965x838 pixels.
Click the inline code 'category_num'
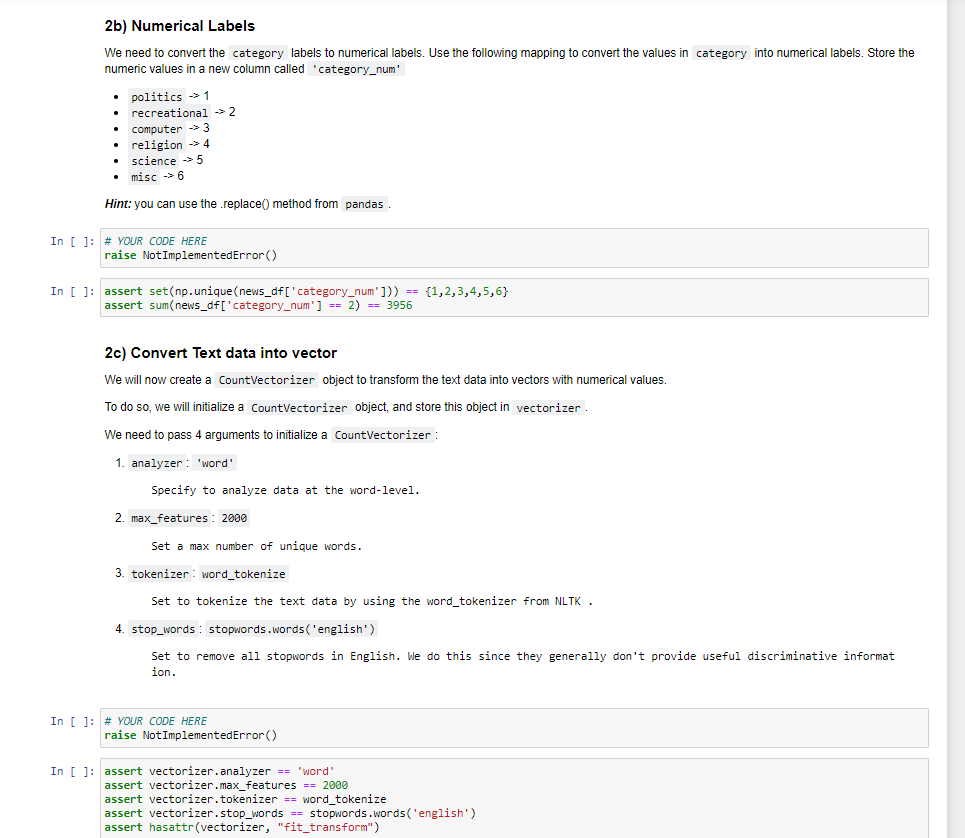coord(357,69)
